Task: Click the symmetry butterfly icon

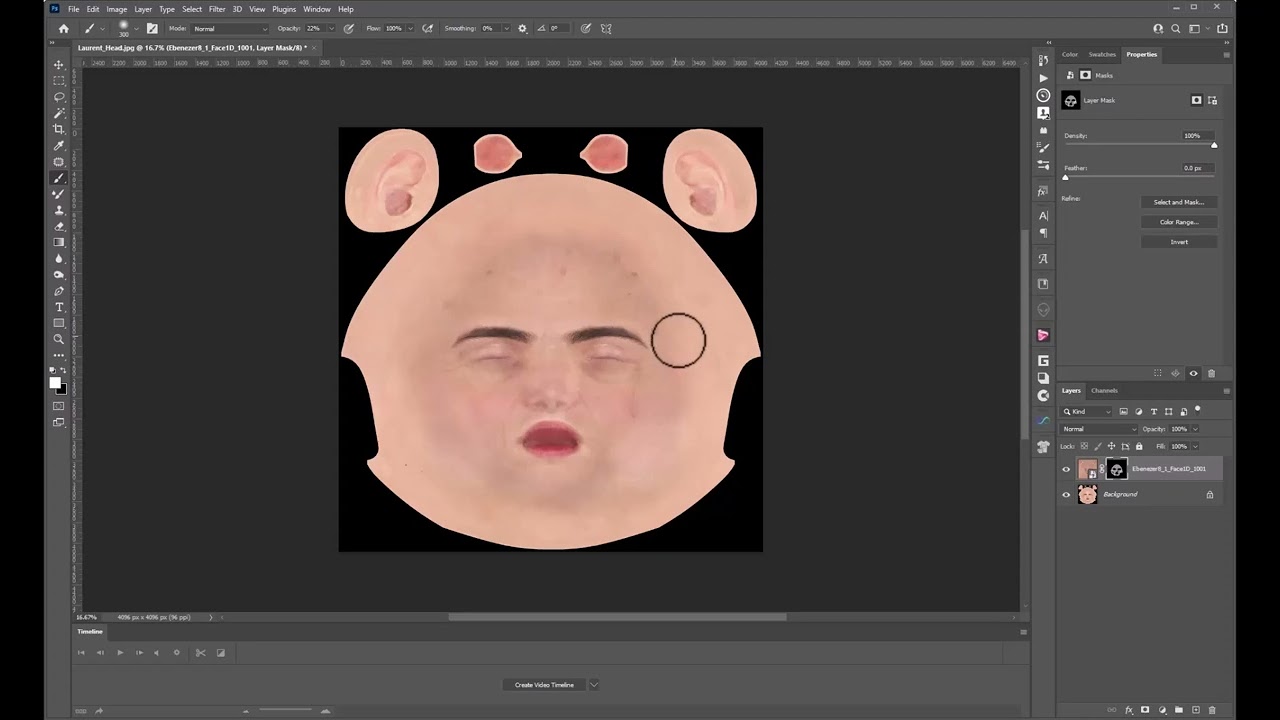Action: pos(606,29)
